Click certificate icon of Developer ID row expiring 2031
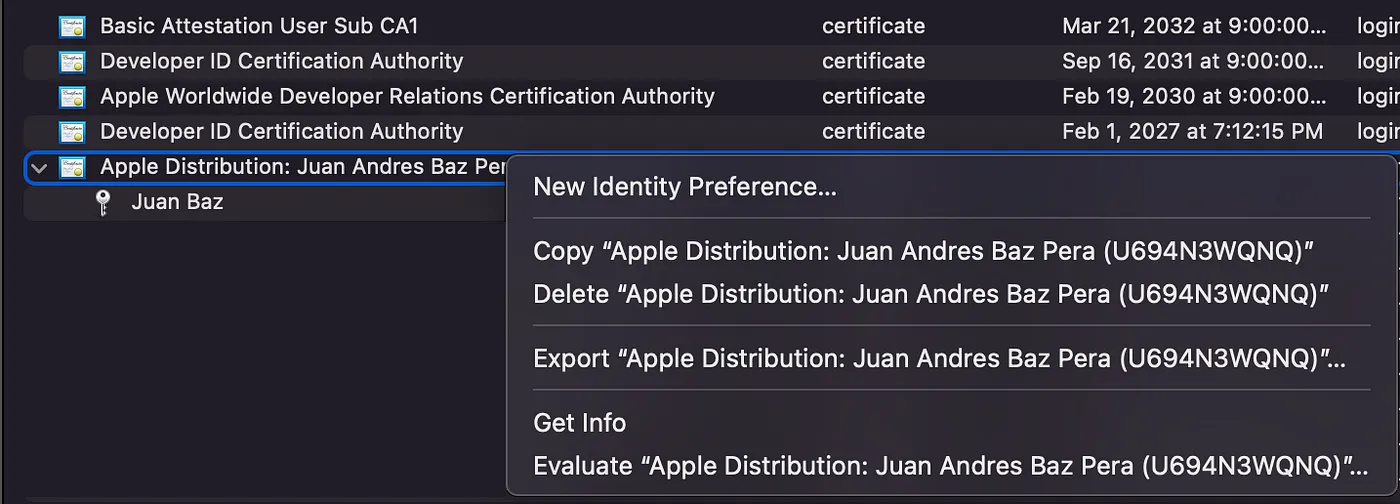Screen dimensions: 1400x504 click(x=72, y=61)
